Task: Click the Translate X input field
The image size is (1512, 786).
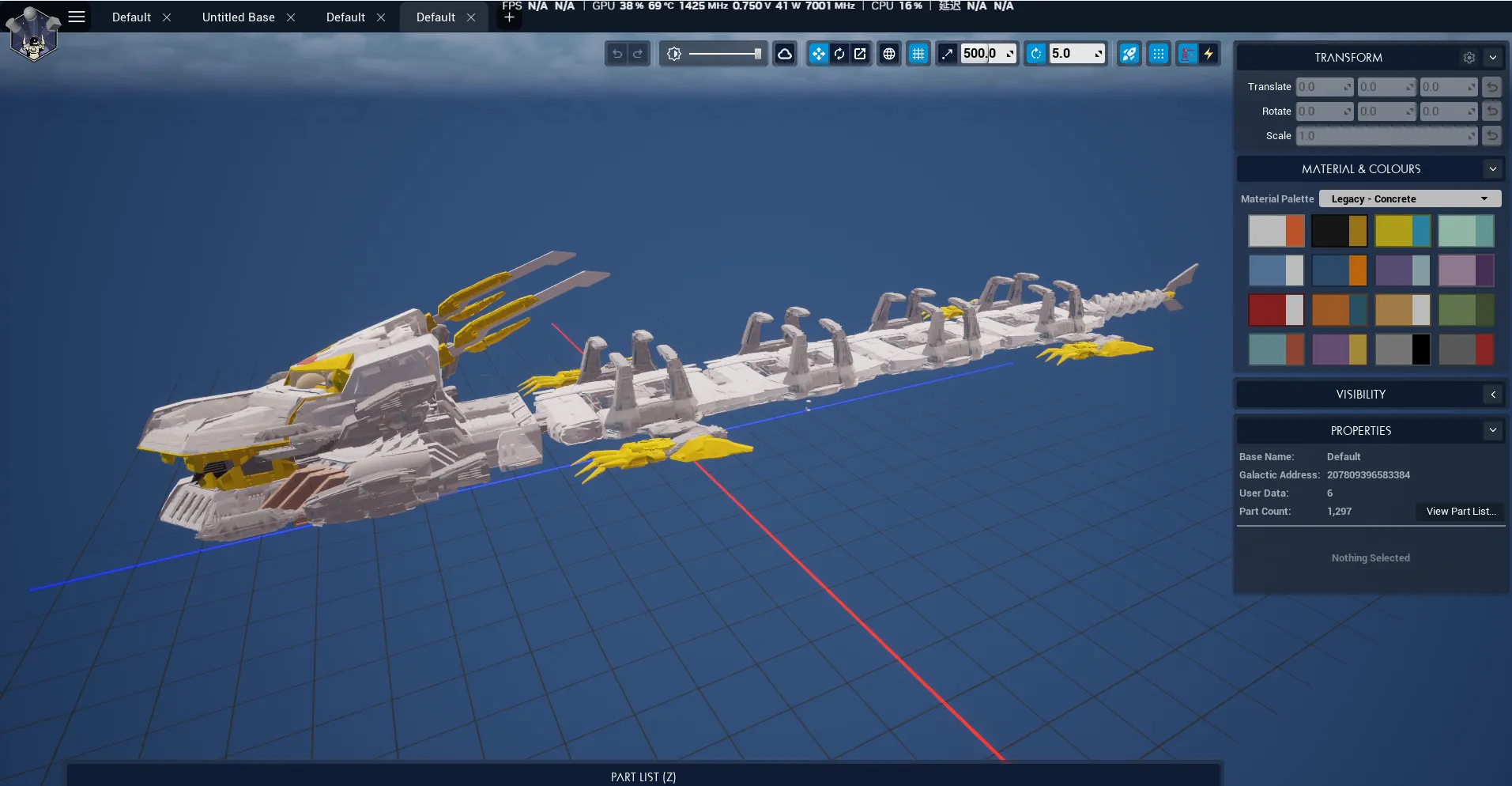Action: tap(1325, 87)
